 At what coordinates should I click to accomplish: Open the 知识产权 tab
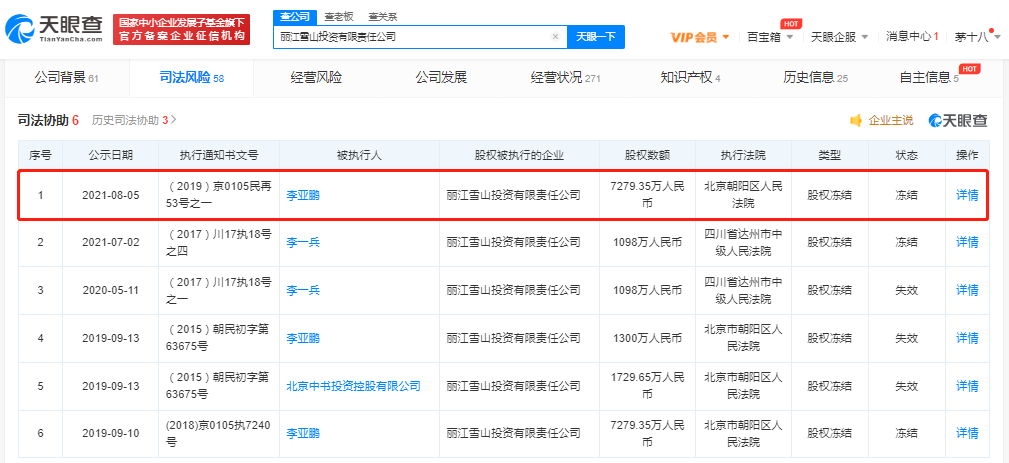[x=690, y=78]
